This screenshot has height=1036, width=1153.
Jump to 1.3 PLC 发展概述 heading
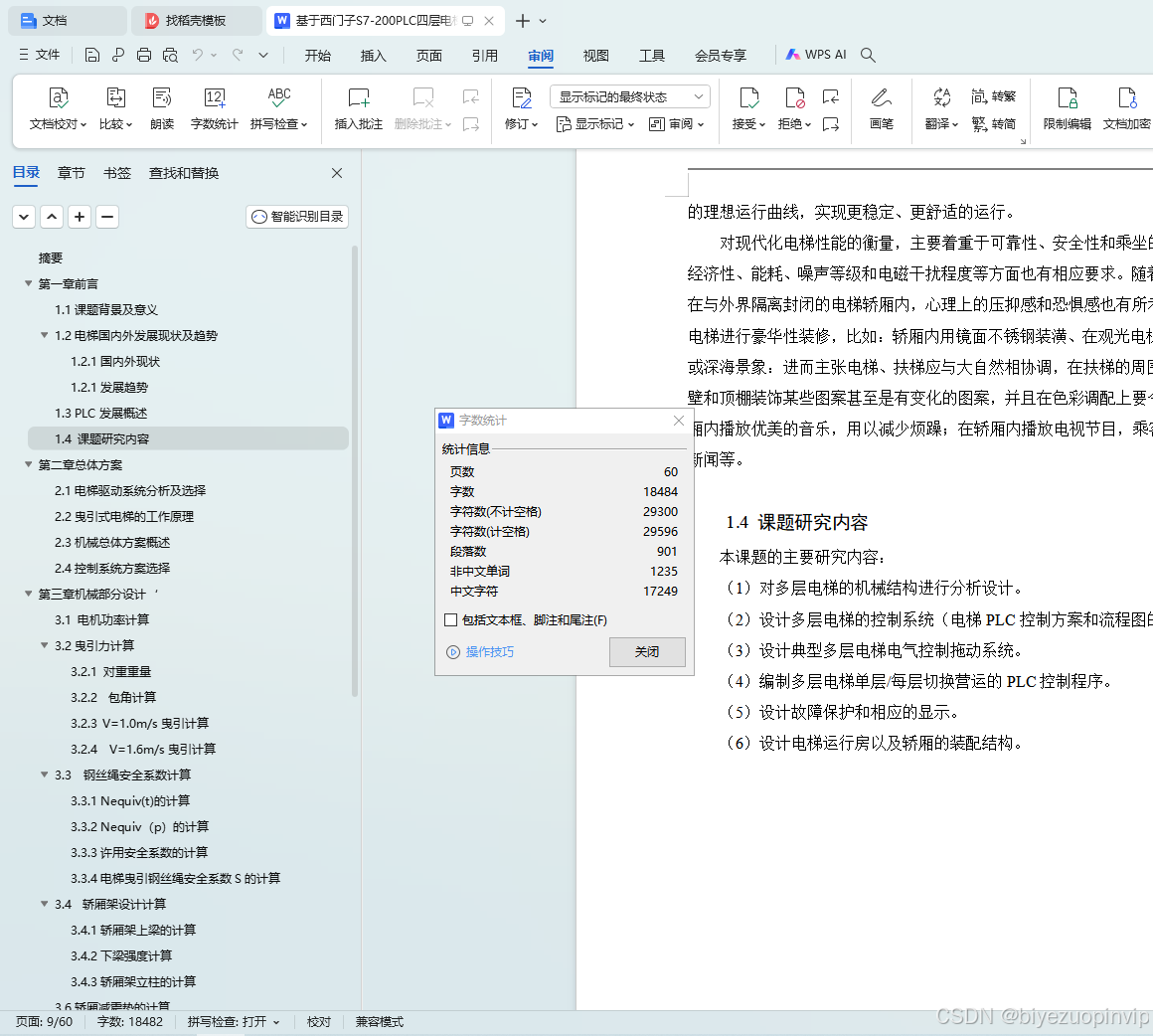click(100, 413)
